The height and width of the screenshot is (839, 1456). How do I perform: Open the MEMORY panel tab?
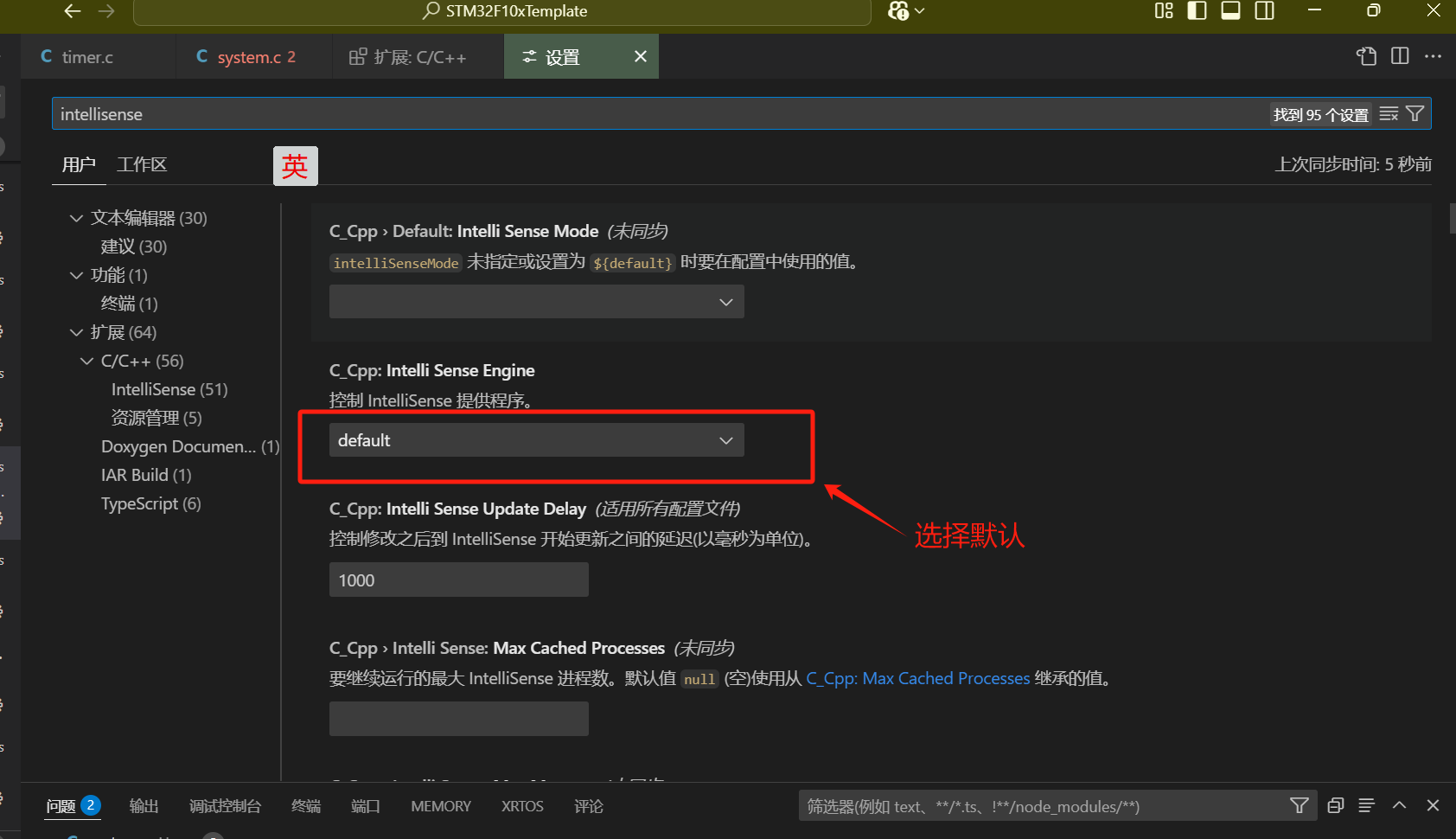click(x=441, y=806)
